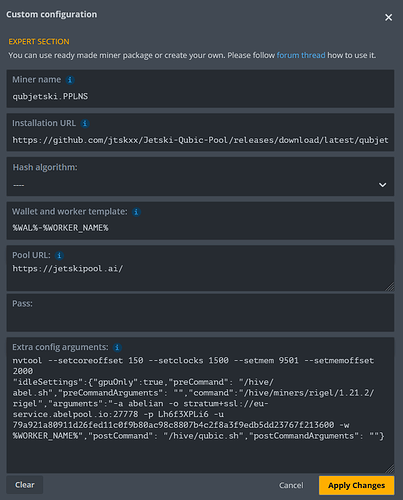Grab the Pool URL textarea resize handle
The image size is (403, 500).
point(390,287)
